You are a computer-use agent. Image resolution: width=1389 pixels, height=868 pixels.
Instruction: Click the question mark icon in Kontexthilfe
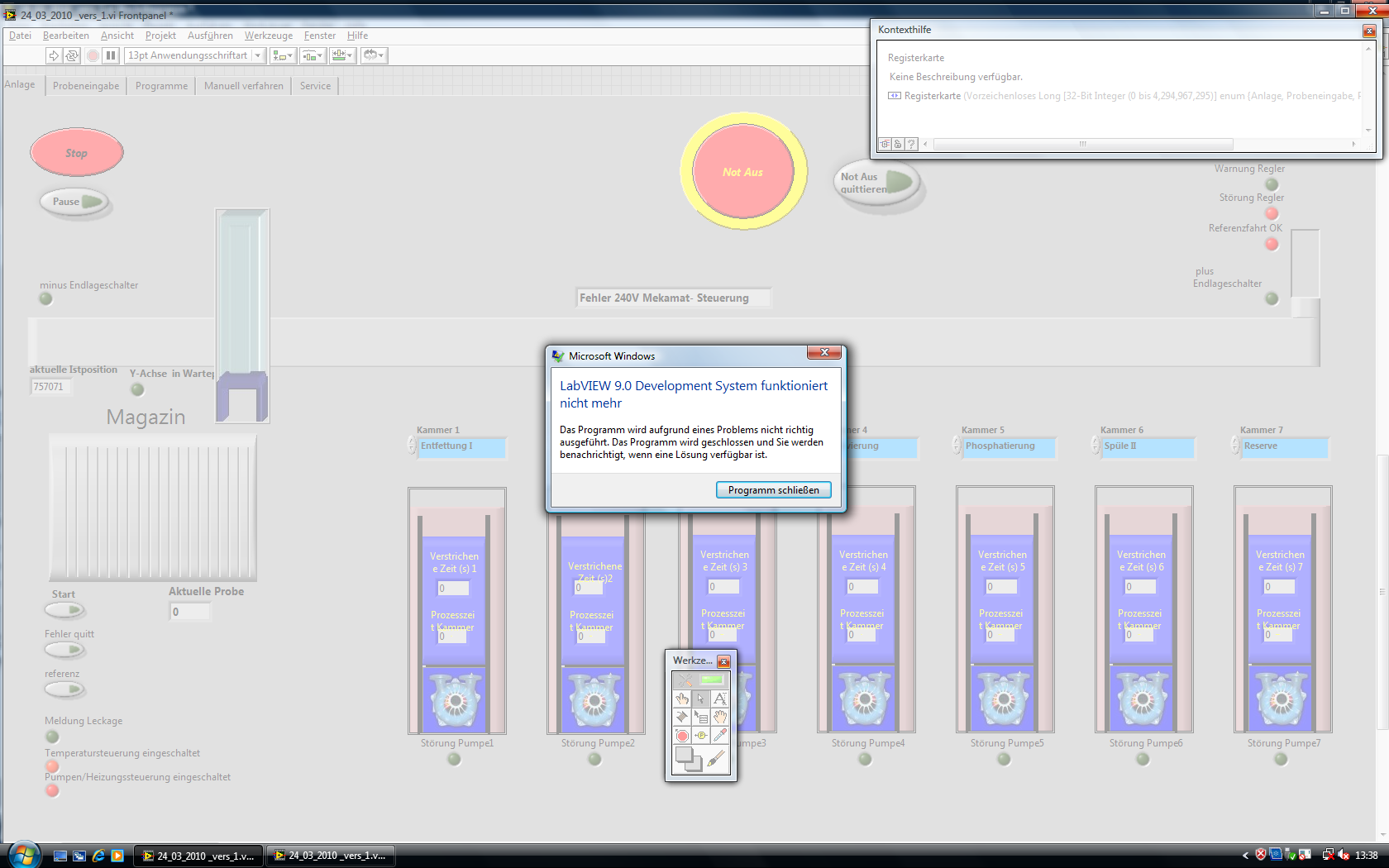coord(911,144)
